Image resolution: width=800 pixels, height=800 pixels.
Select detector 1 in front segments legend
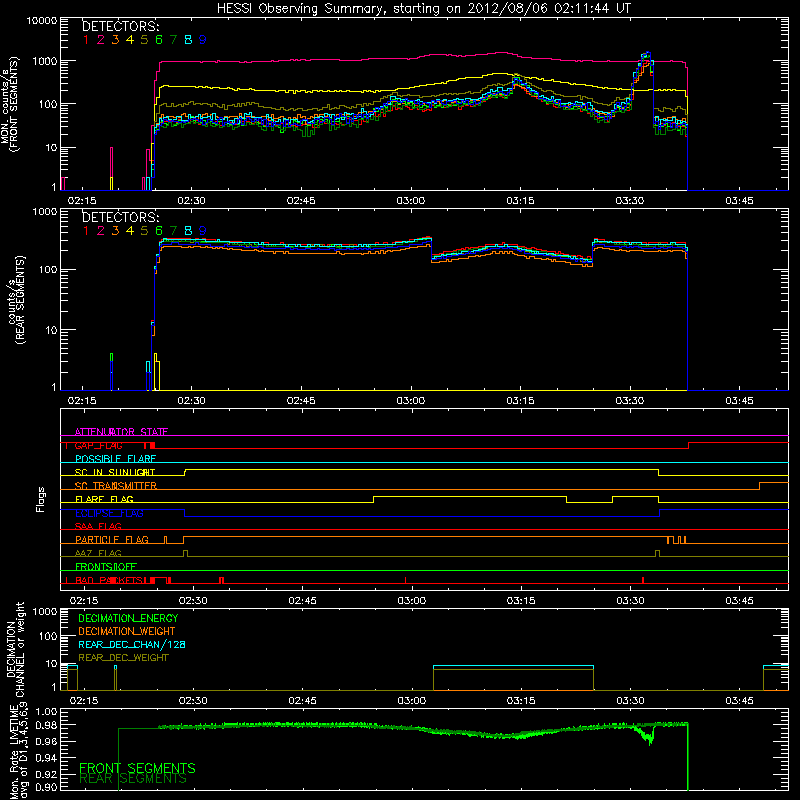[86, 40]
